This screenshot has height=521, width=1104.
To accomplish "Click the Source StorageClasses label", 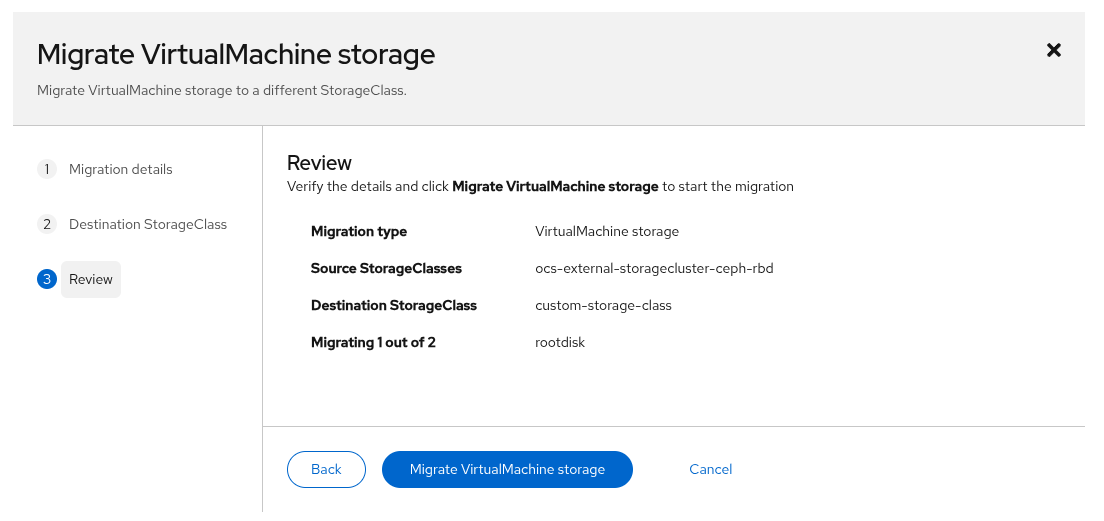I will pyautogui.click(x=386, y=268).
